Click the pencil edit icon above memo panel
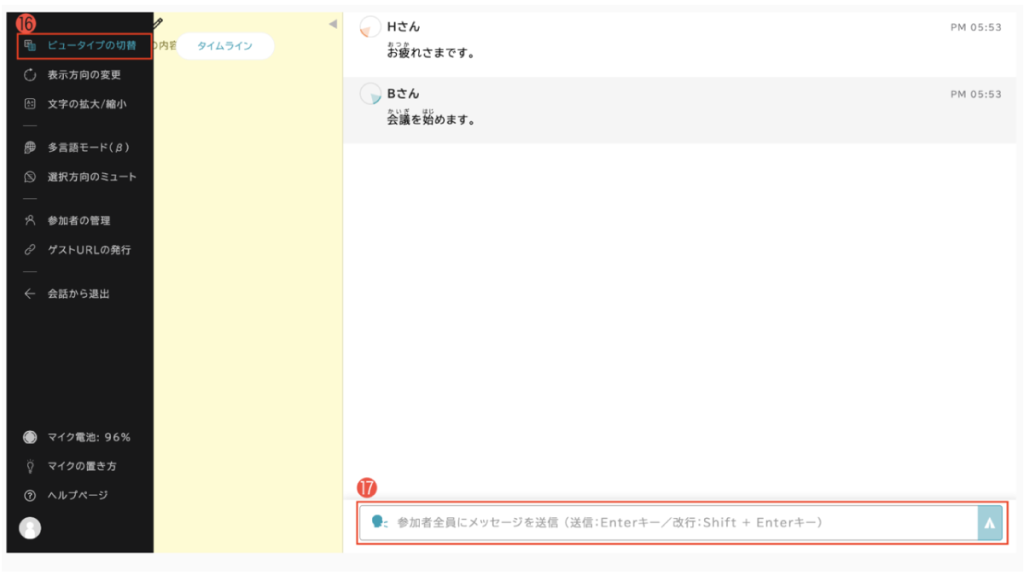The height and width of the screenshot is (576, 1024). [x=158, y=22]
